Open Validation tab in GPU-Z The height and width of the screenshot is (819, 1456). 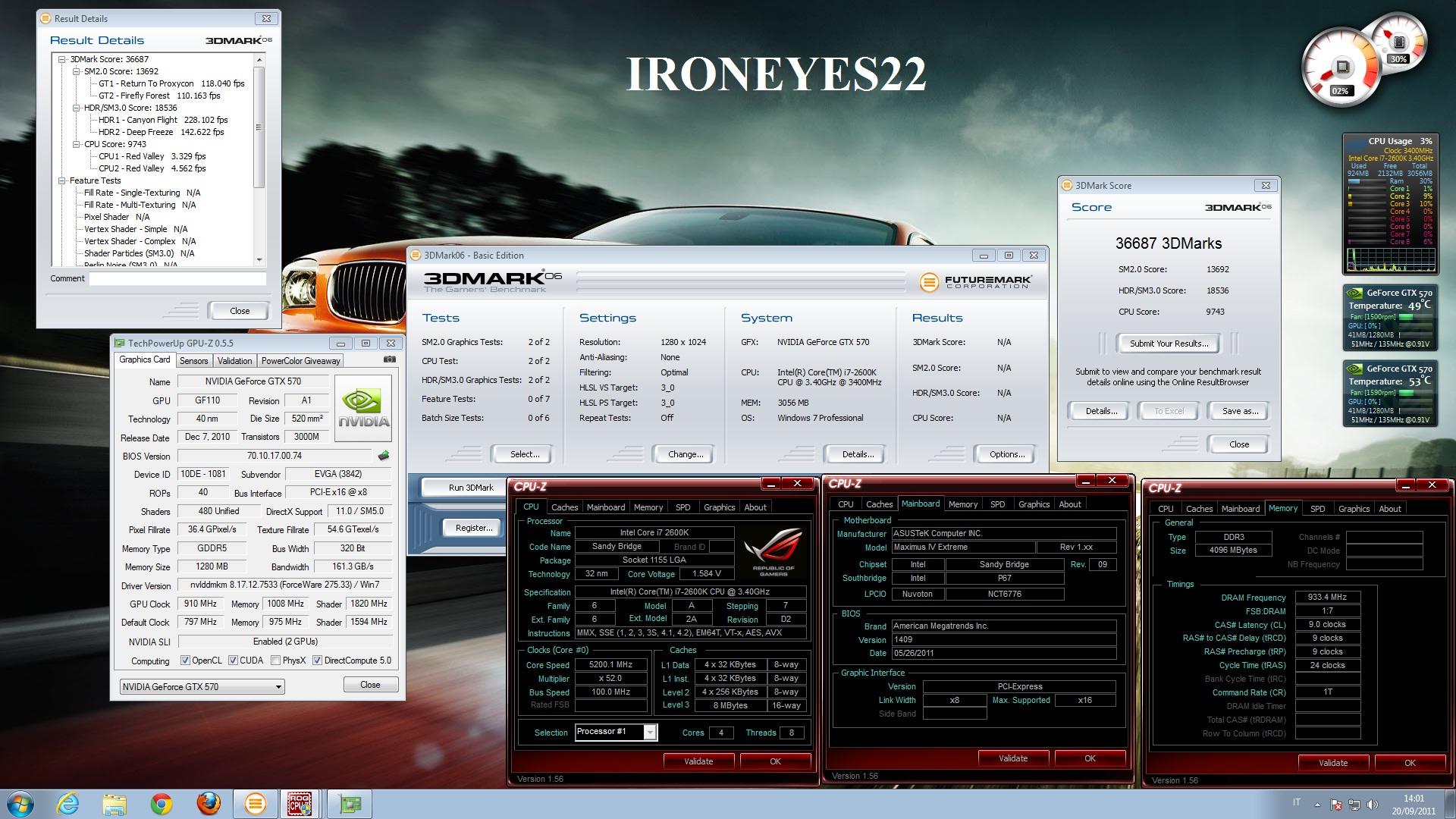click(x=234, y=361)
